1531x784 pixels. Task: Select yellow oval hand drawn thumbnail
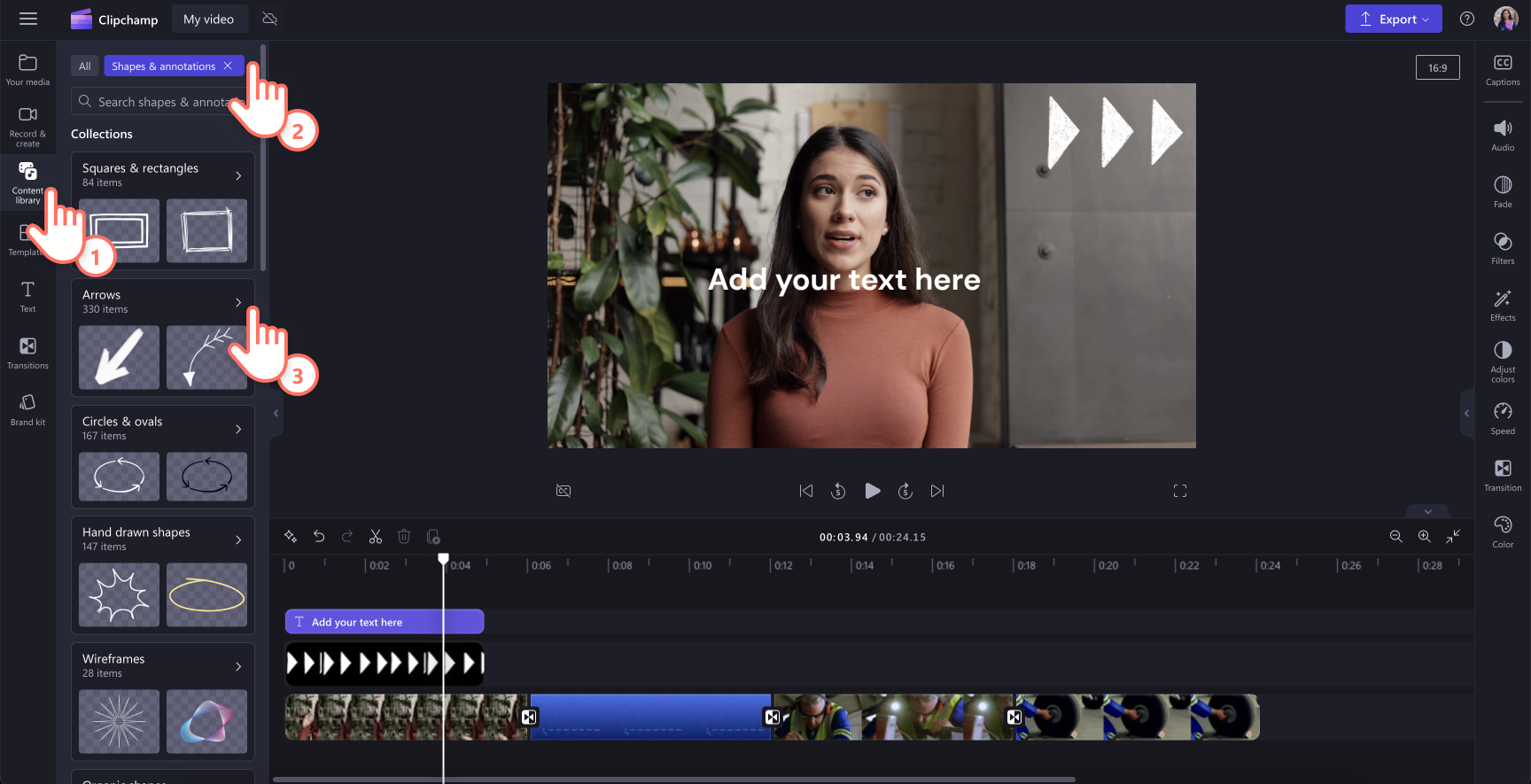point(206,594)
